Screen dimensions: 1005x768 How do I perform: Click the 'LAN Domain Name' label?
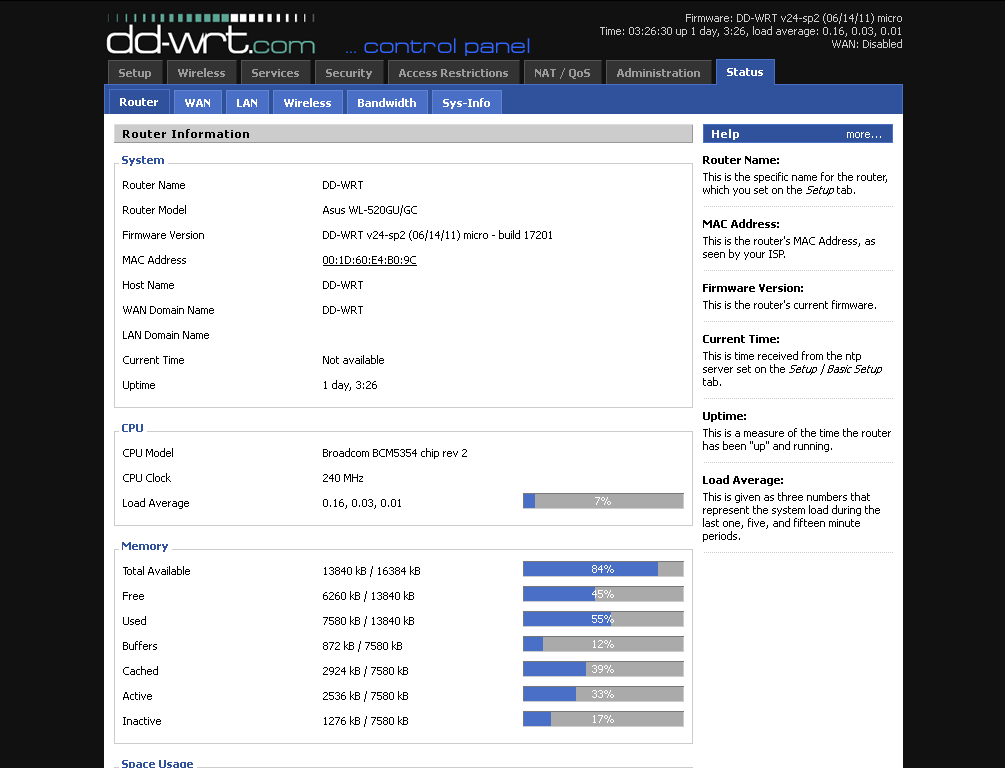click(165, 335)
